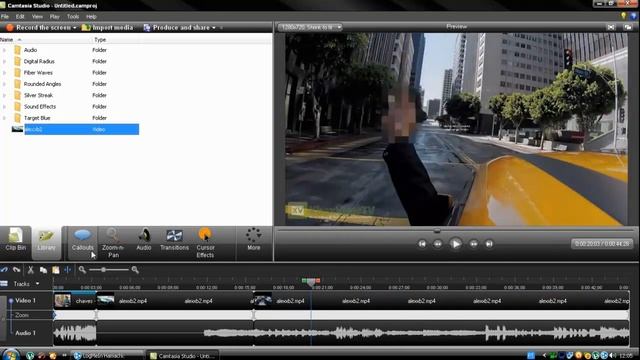Click the preview scrubber handle

(437, 231)
